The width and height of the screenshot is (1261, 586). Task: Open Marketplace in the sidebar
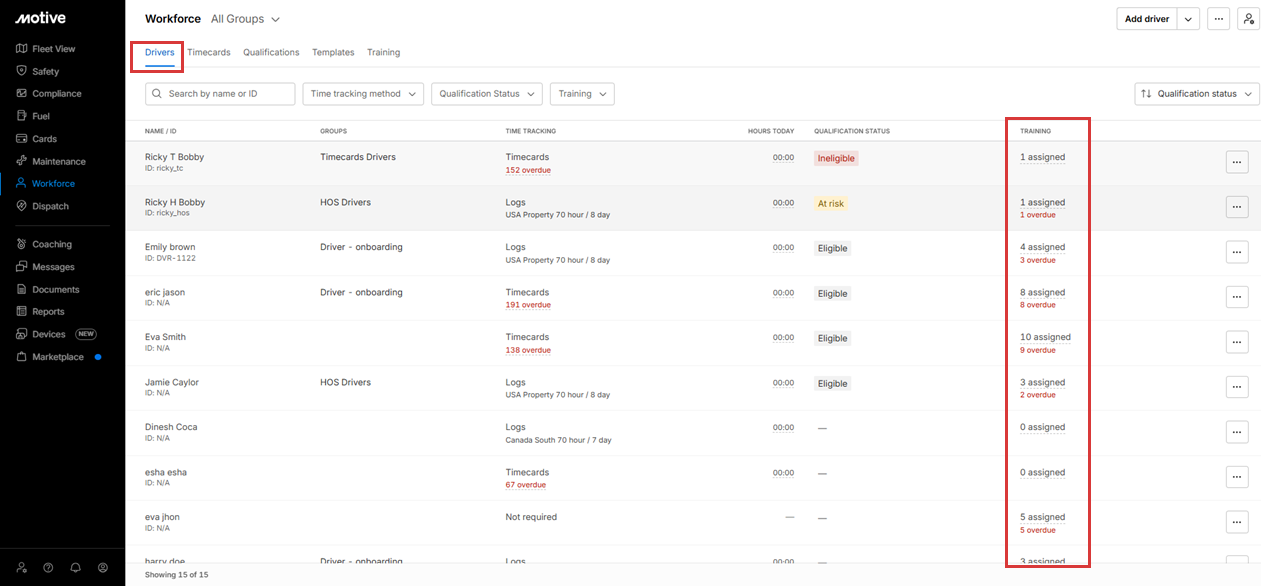coord(57,357)
